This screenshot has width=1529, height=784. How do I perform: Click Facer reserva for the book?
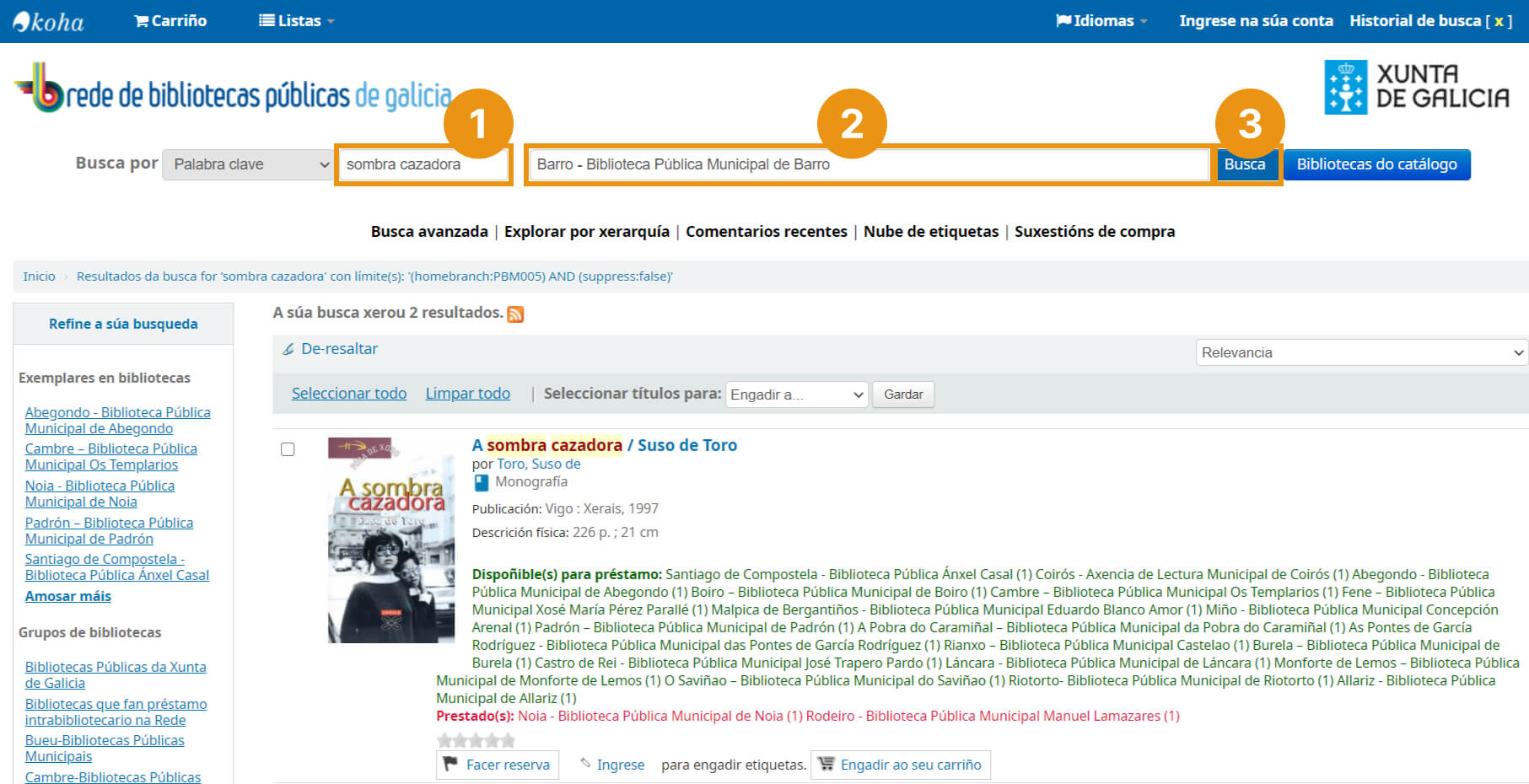[498, 765]
